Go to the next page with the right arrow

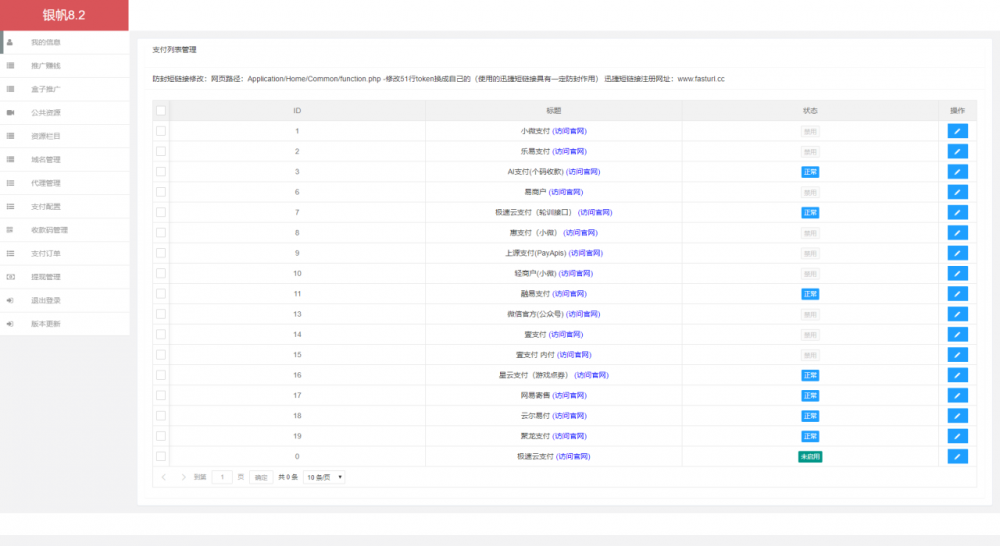coord(184,477)
